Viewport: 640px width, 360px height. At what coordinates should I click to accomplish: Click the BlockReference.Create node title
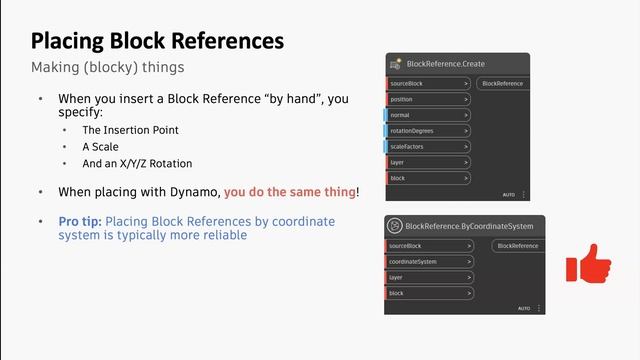[x=446, y=64]
